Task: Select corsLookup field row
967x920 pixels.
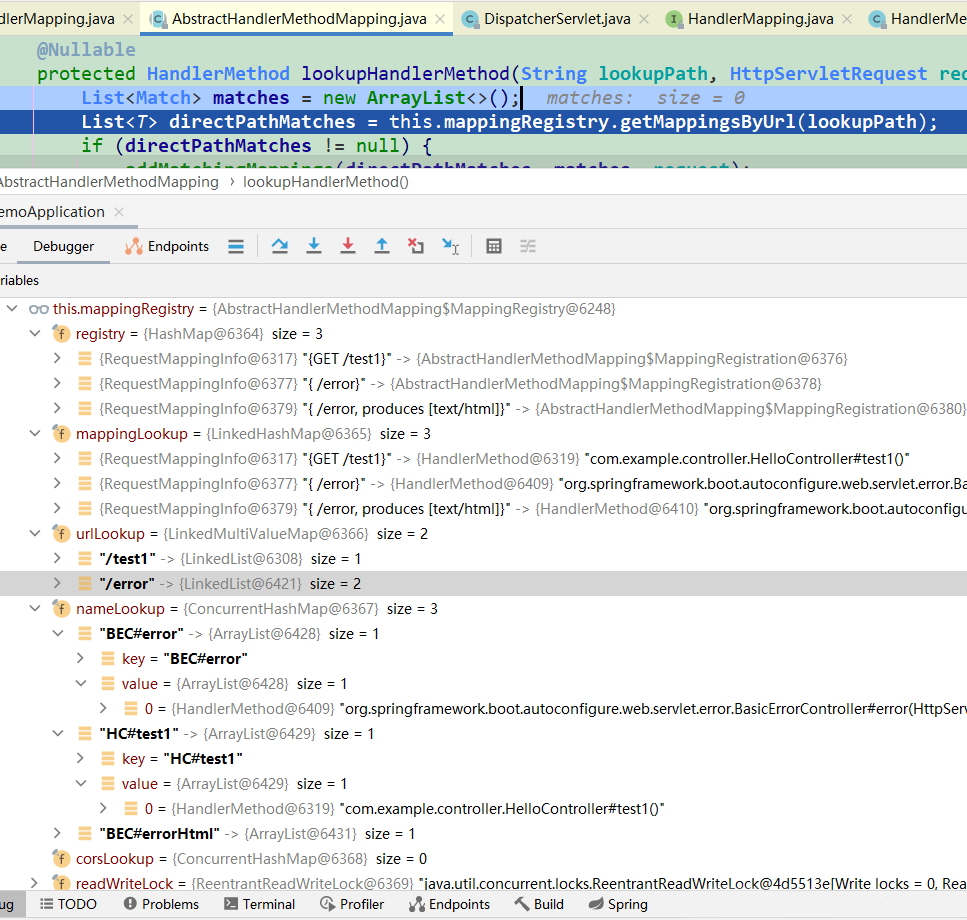Action: (484, 858)
